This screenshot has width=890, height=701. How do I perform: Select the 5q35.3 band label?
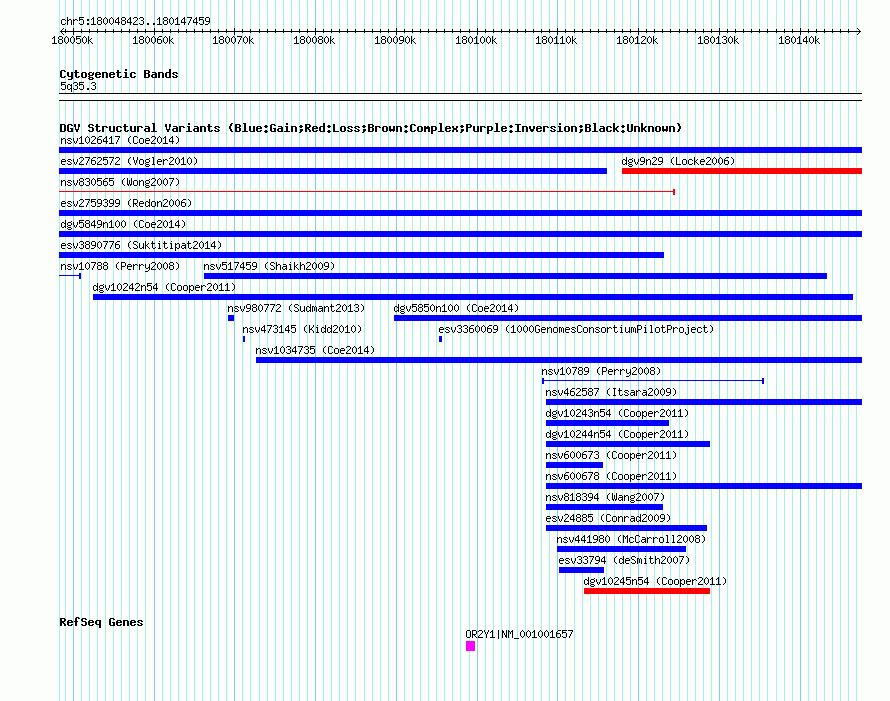(x=78, y=86)
